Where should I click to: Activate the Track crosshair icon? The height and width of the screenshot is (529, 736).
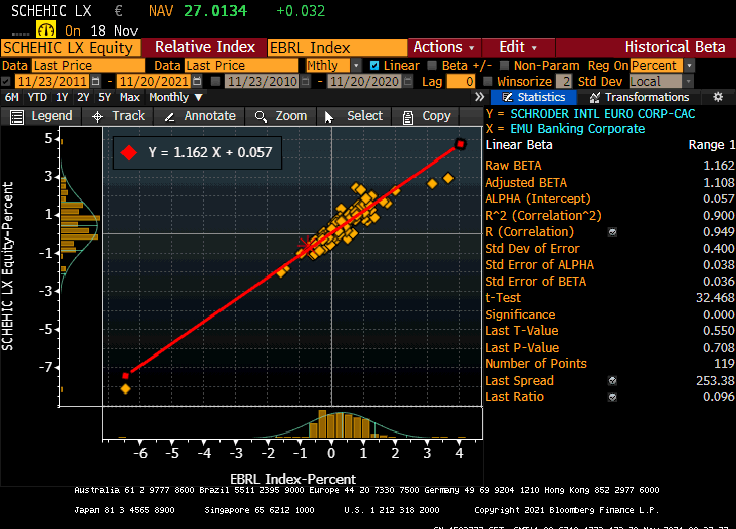click(97, 116)
